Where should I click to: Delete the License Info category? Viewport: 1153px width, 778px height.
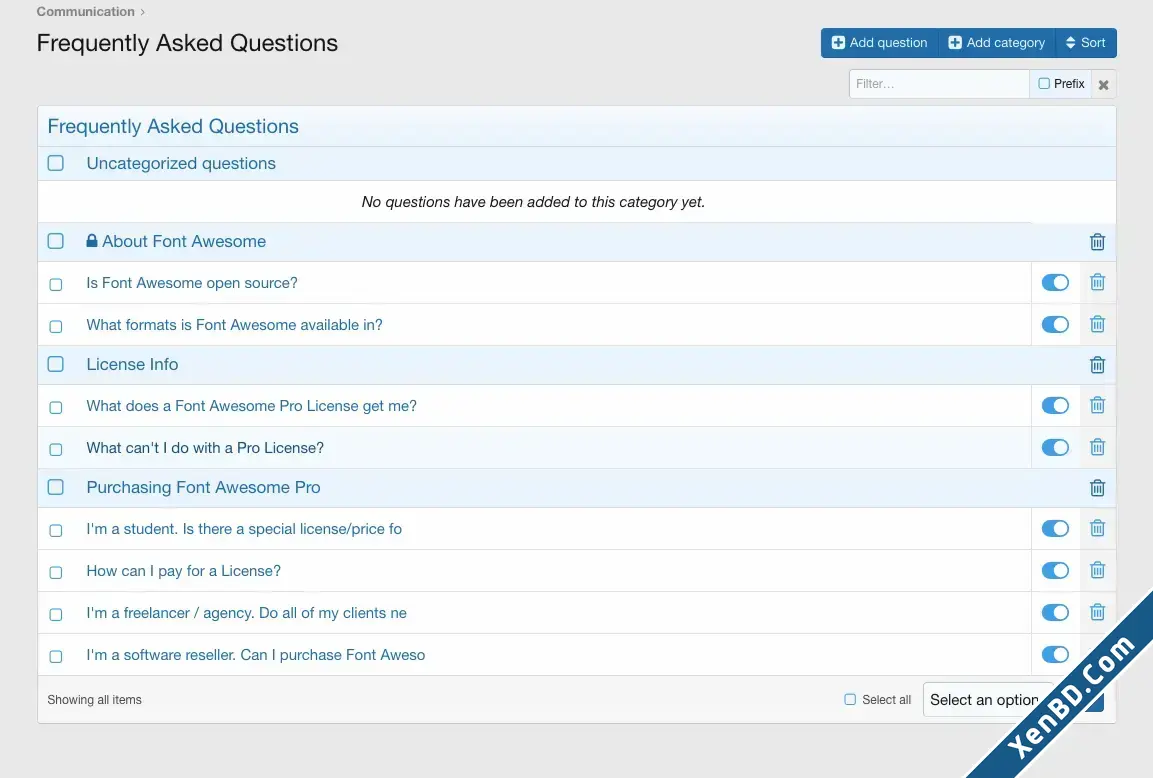pyautogui.click(x=1097, y=365)
